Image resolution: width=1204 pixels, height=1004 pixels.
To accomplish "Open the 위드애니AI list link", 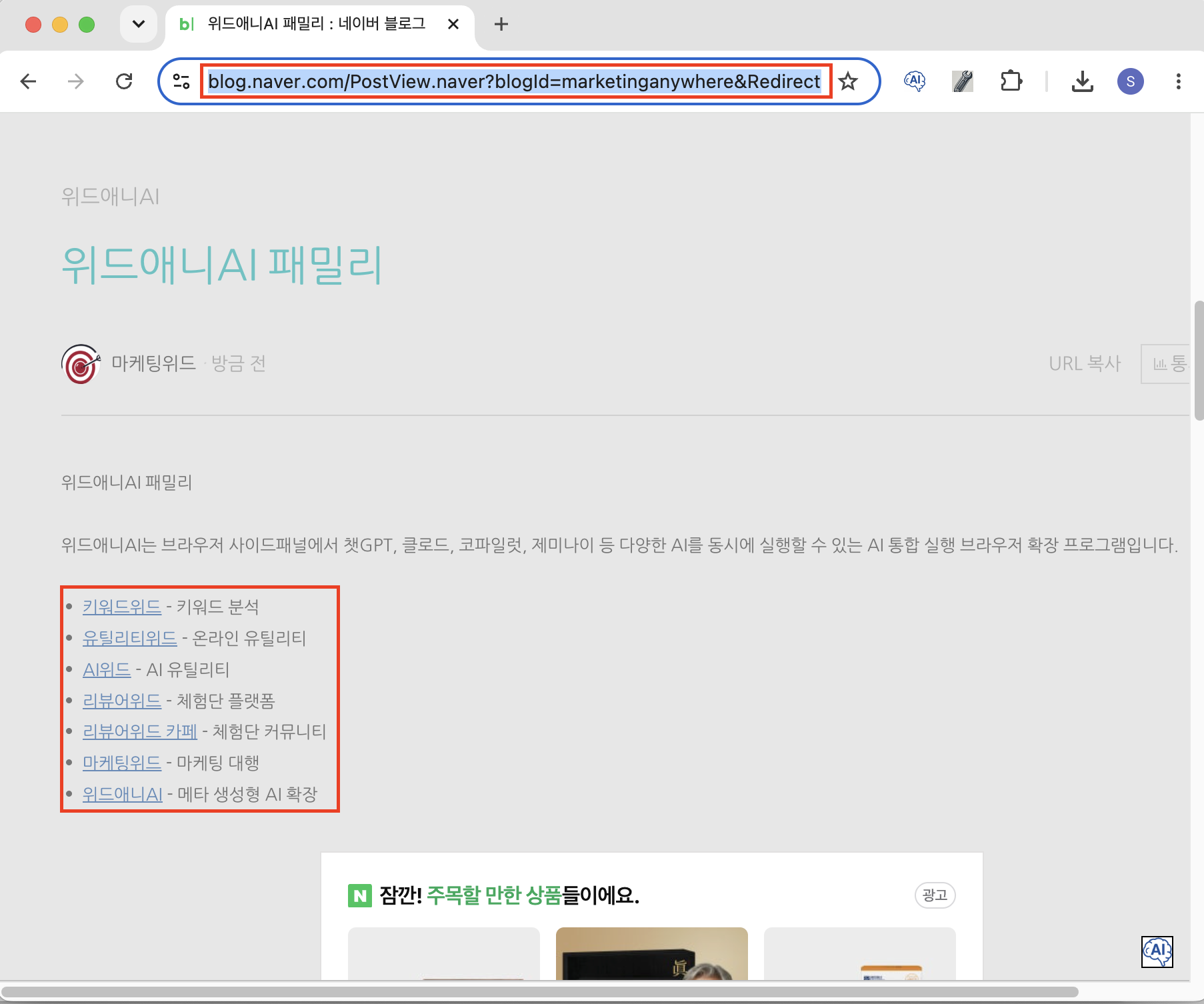I will point(123,794).
